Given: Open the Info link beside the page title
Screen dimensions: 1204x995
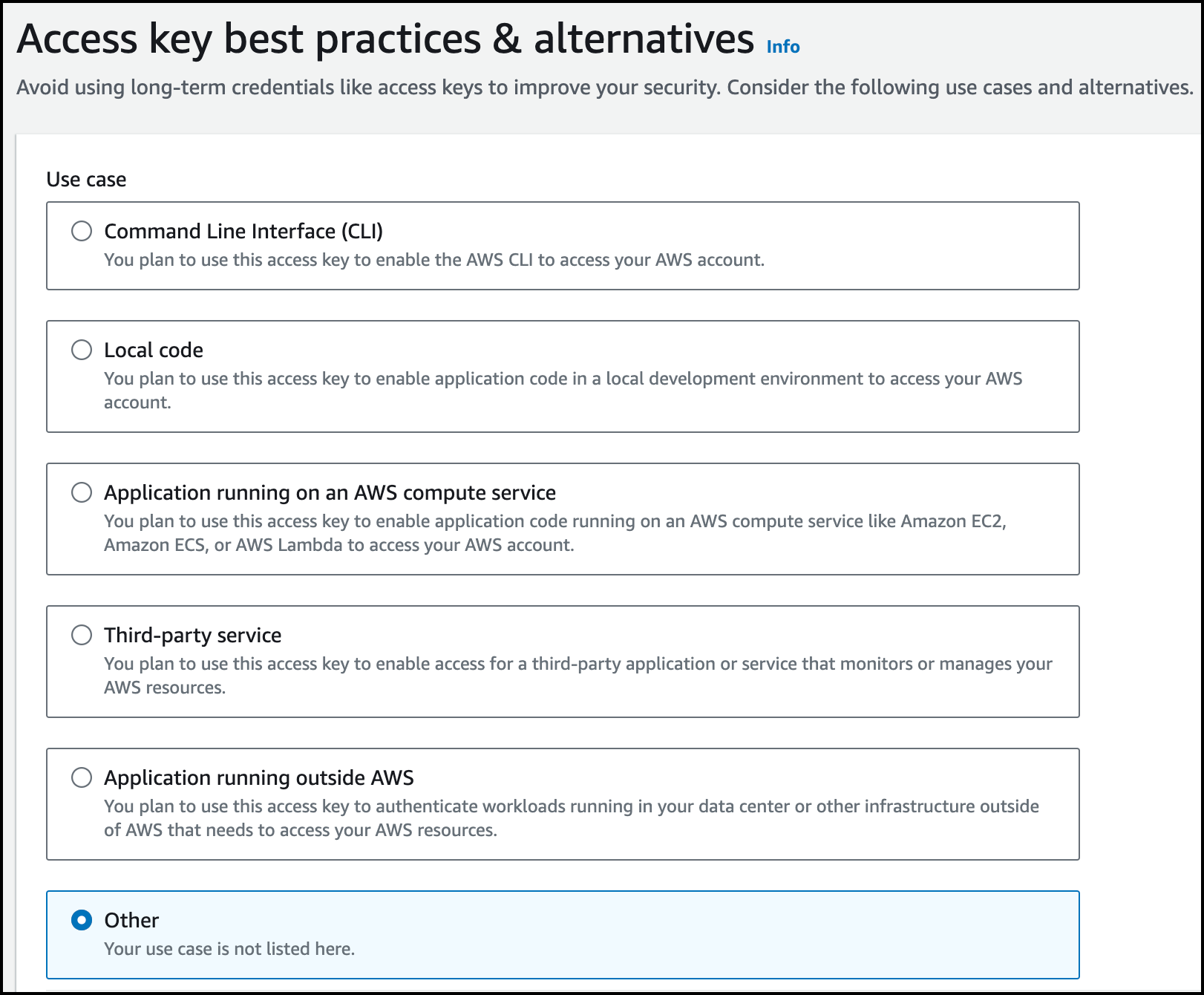Looking at the screenshot, I should coord(782,47).
